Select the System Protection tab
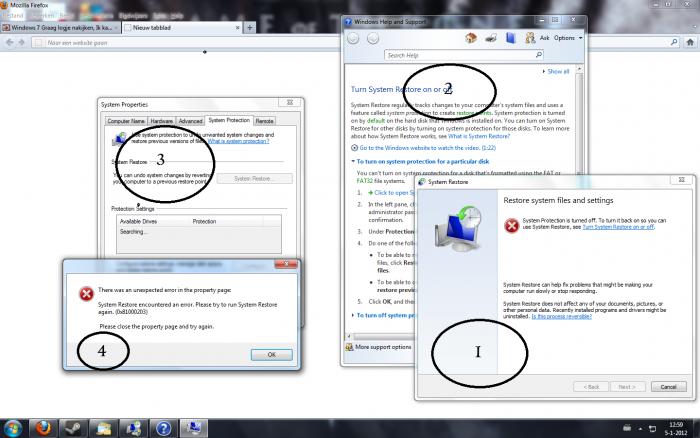The image size is (700, 438). (x=229, y=120)
